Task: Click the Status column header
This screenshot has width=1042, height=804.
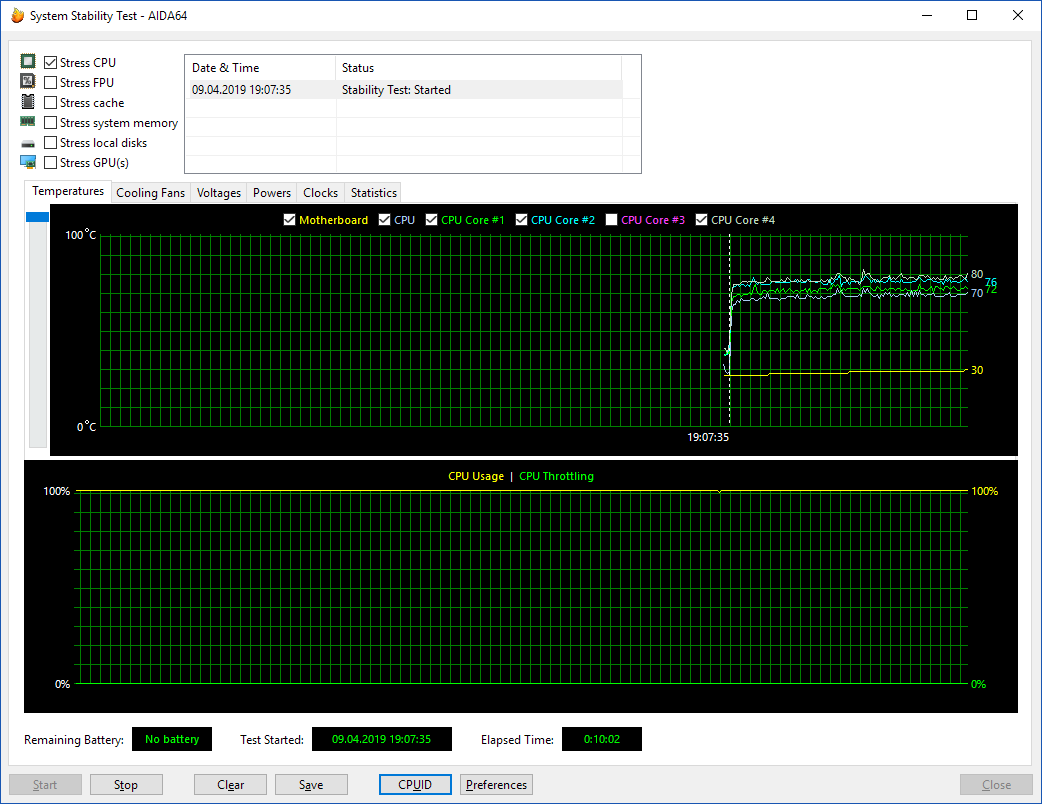Action: click(x=478, y=68)
